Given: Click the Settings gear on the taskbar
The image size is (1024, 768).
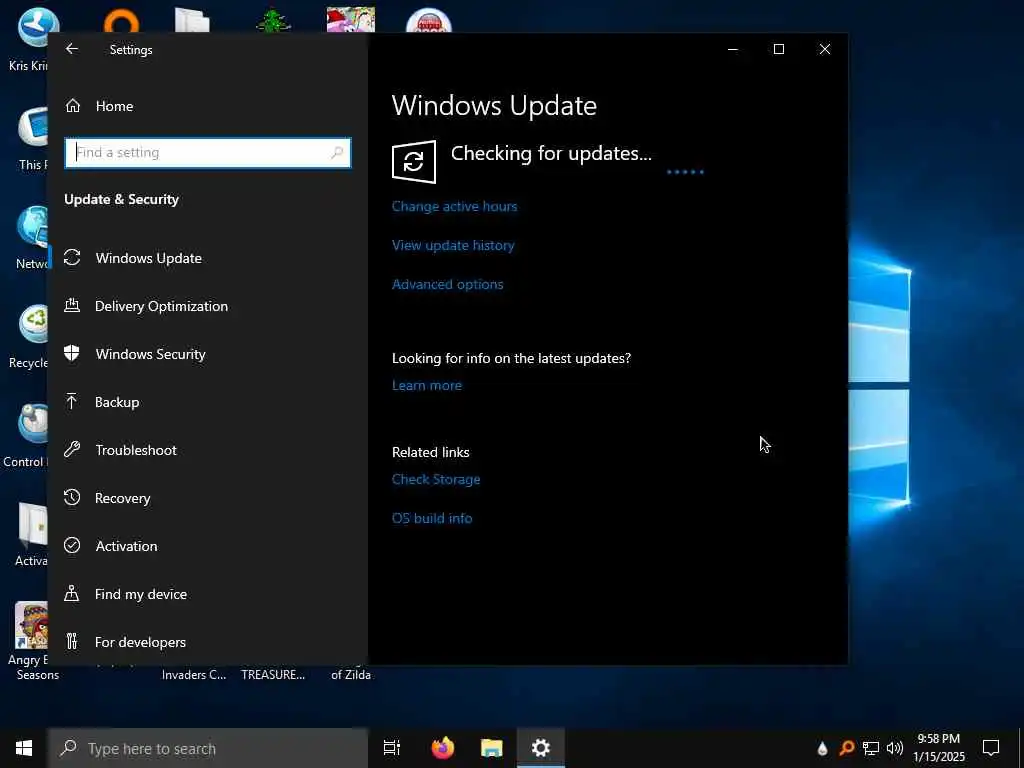Looking at the screenshot, I should pyautogui.click(x=541, y=748).
